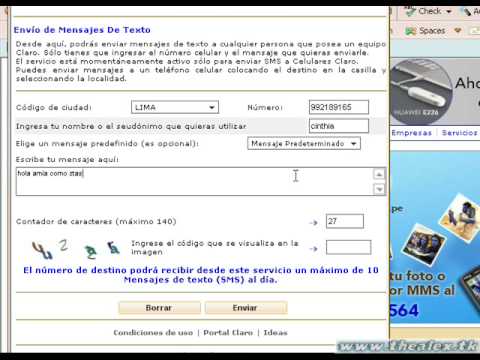This screenshot has height=360, width=480.
Task: Click the arrow icon beside the captcha field
Action: point(313,249)
